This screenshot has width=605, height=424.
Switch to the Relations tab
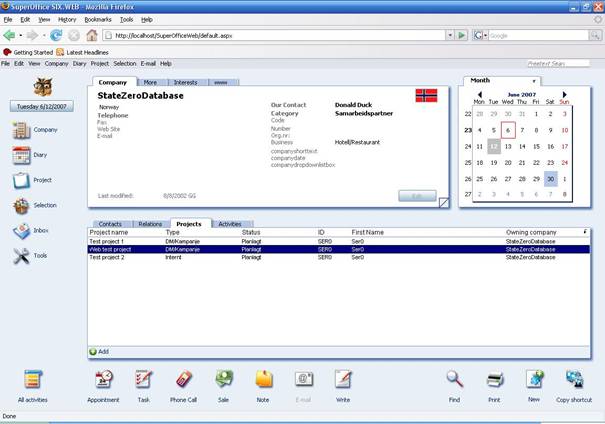coord(150,224)
